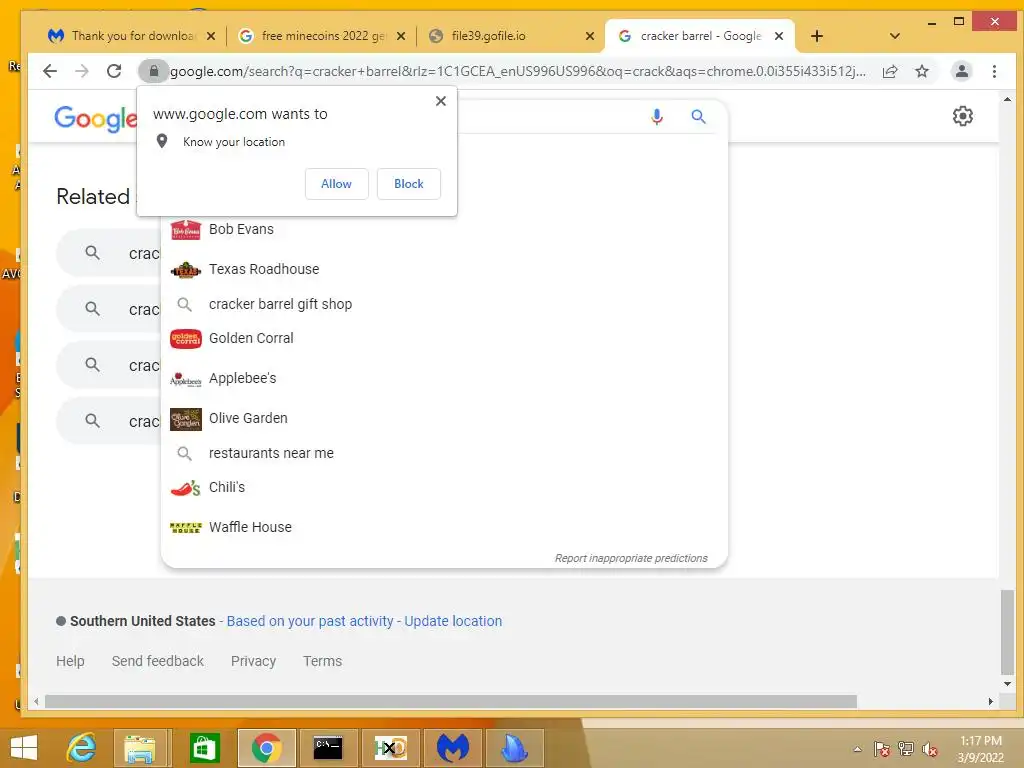Open Malwarebytes from the taskbar
The width and height of the screenshot is (1024, 768).
[x=453, y=748]
